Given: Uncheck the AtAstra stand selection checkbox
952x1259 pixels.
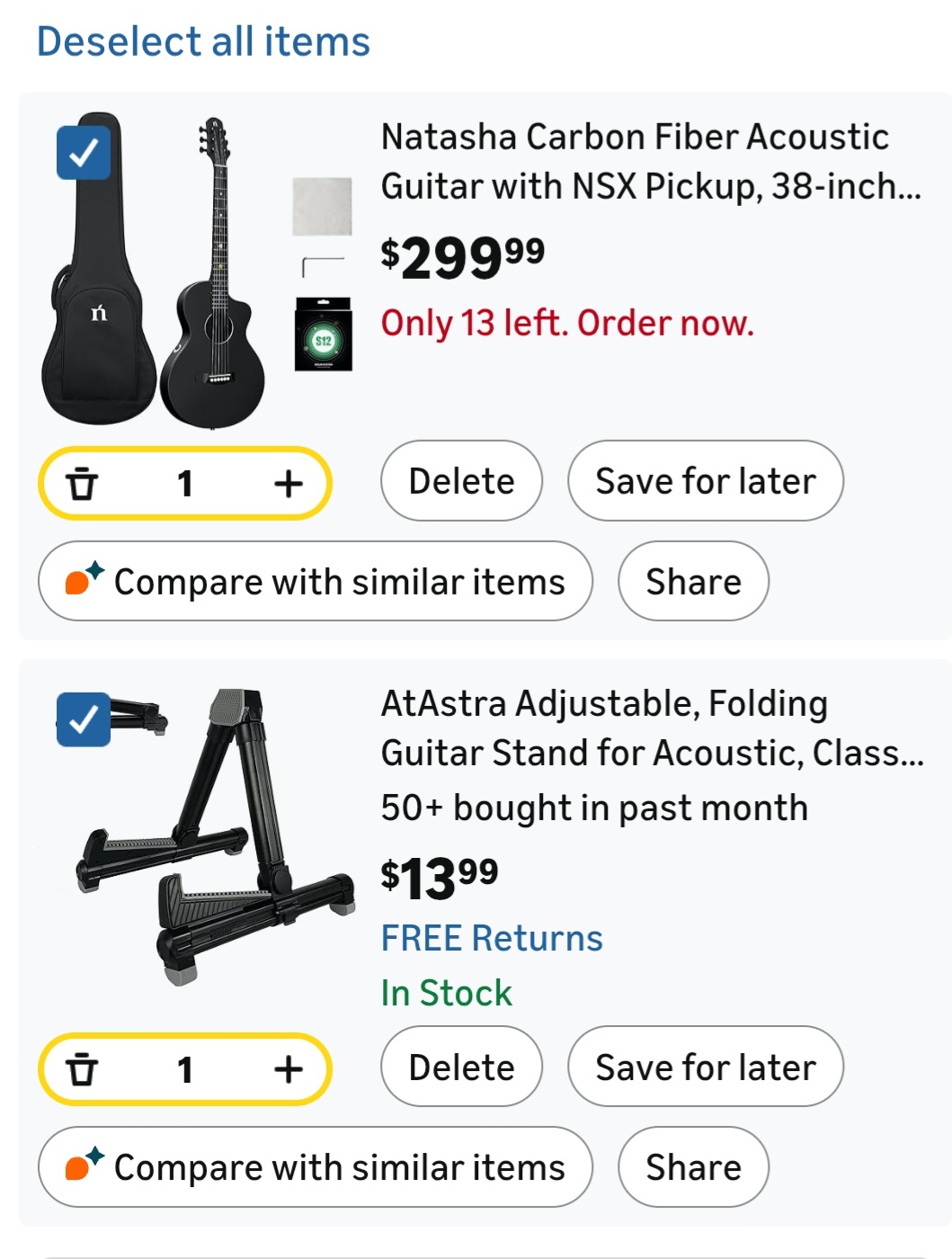Looking at the screenshot, I should point(84,719).
